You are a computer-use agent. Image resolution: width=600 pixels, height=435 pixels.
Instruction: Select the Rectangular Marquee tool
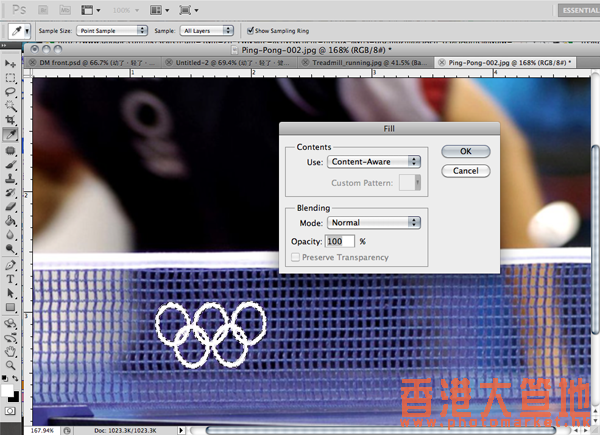click(10, 78)
